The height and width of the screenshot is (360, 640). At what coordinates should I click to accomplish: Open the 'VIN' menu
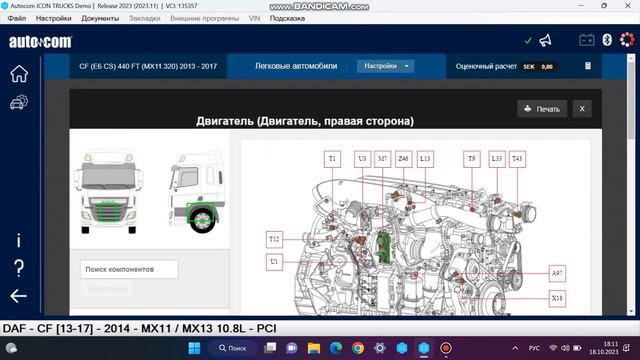[x=254, y=18]
